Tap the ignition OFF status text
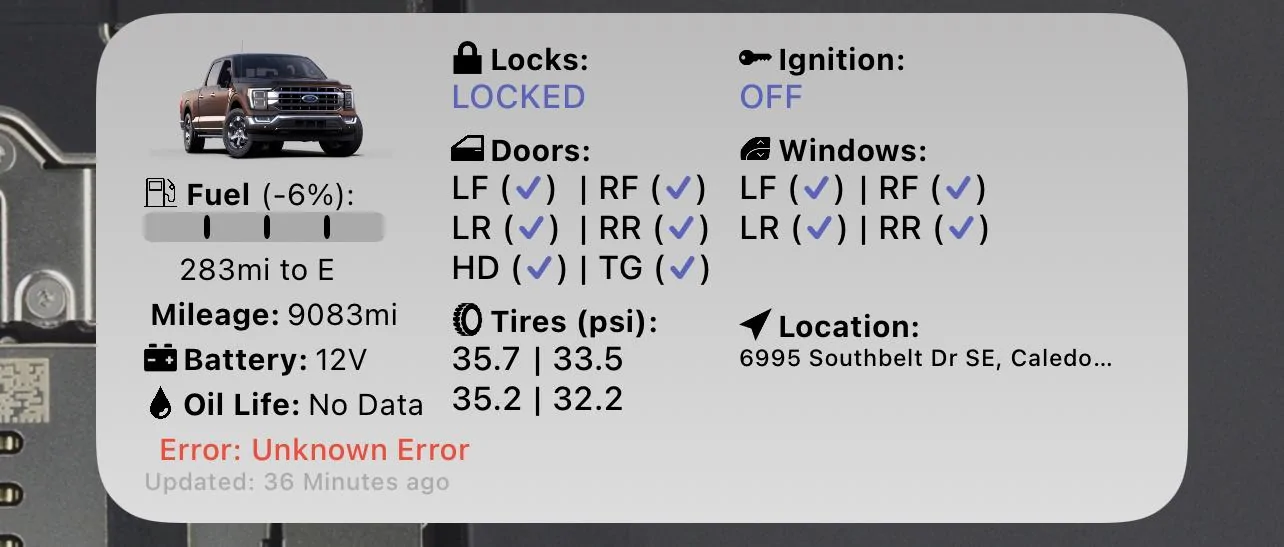Image resolution: width=1284 pixels, height=547 pixels. tap(771, 97)
